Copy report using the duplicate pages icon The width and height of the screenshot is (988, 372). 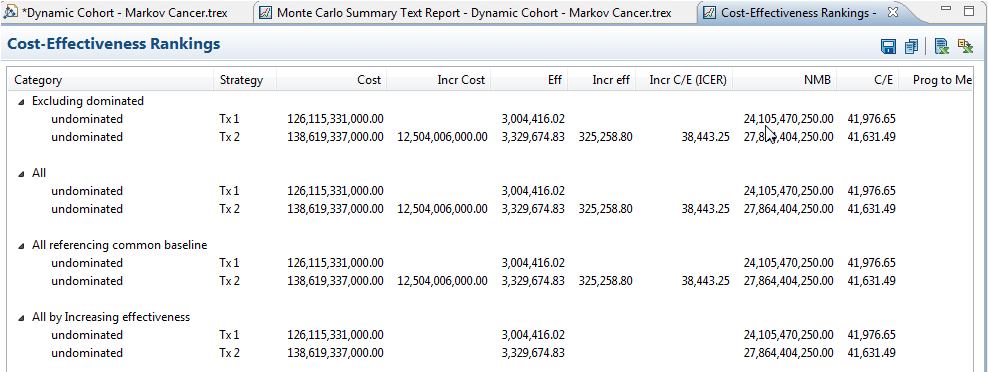[911, 46]
